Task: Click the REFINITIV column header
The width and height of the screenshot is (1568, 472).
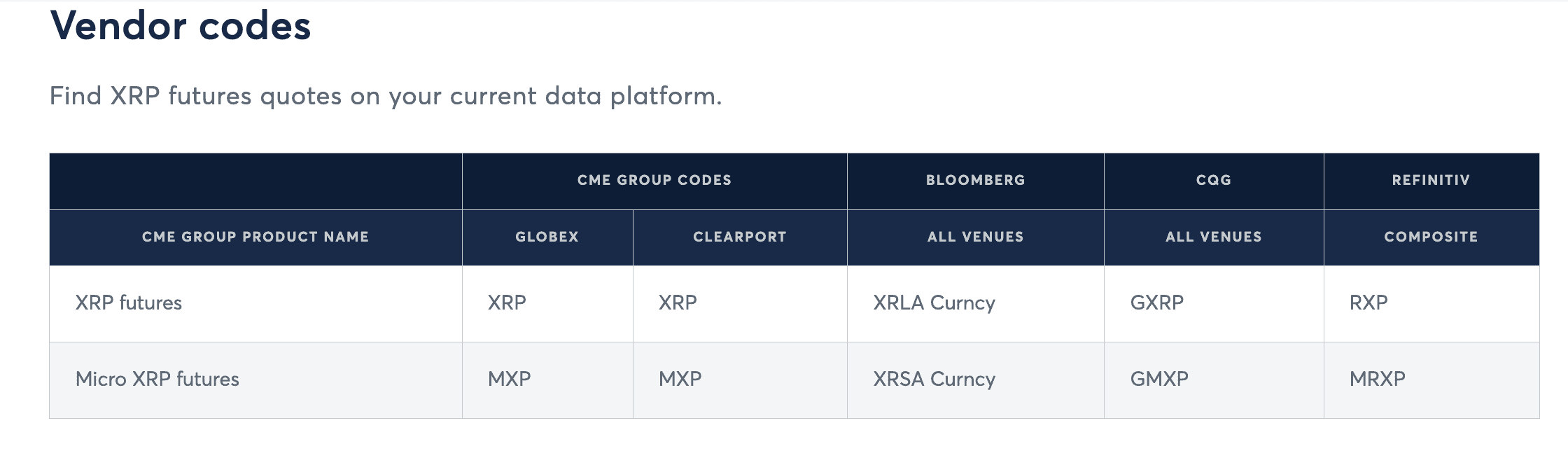Action: tap(1430, 180)
